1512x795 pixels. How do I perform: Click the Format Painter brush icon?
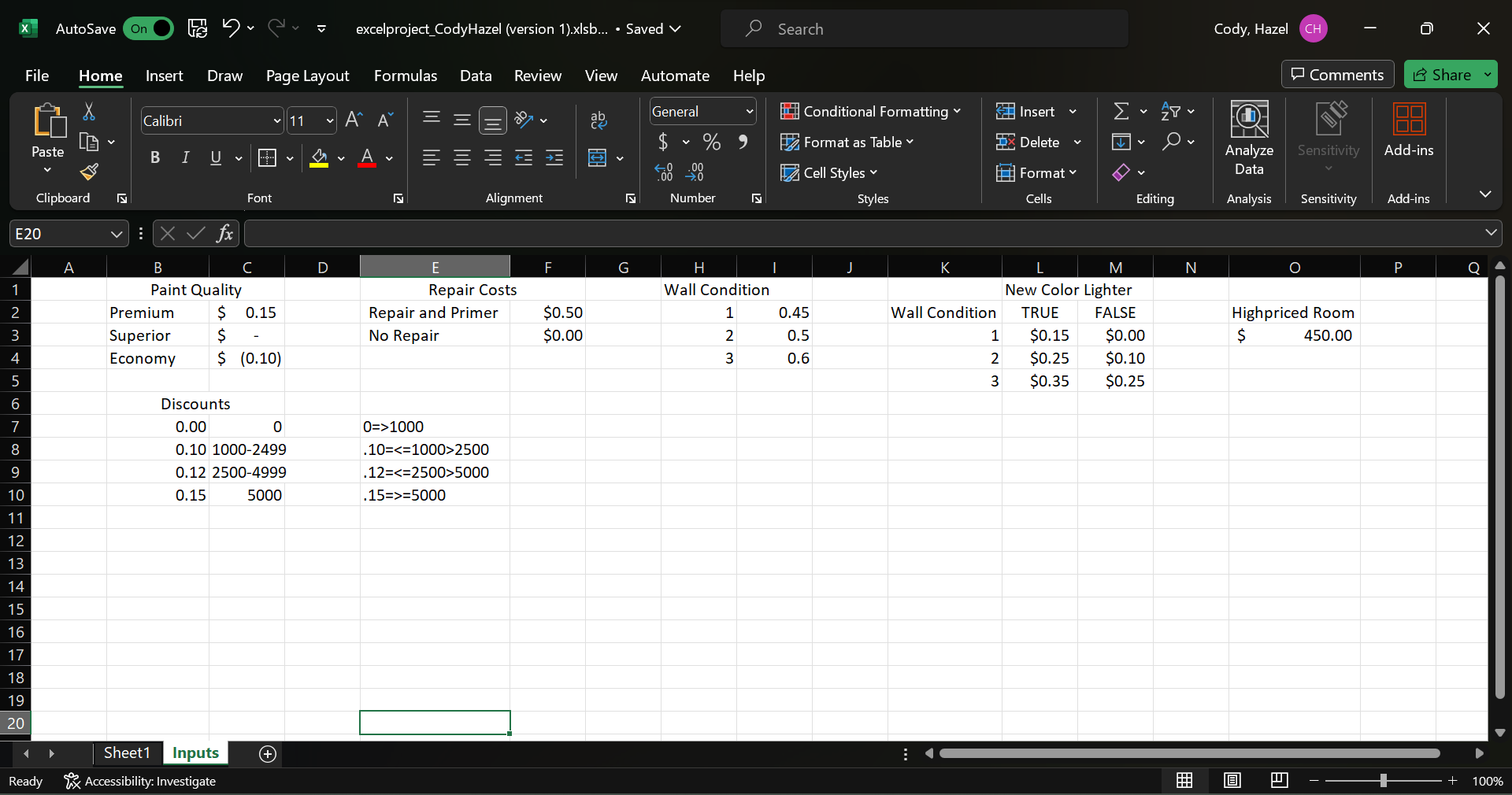tap(89, 172)
